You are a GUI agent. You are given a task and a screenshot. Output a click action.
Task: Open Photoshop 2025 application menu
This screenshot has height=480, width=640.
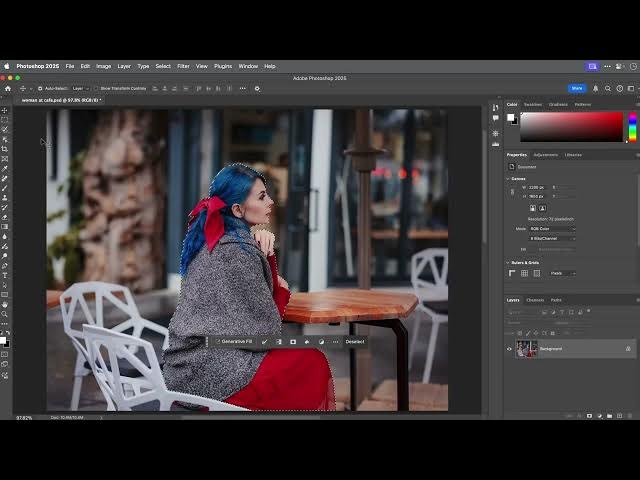tap(38, 66)
